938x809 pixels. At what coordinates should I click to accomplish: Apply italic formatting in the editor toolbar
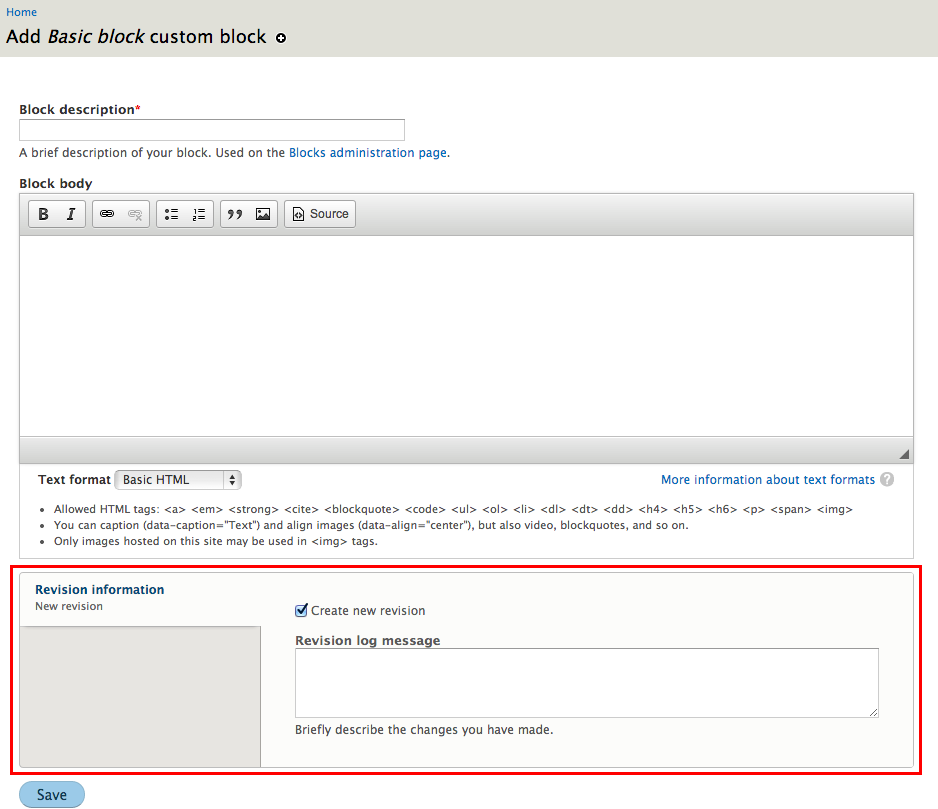click(x=71, y=214)
